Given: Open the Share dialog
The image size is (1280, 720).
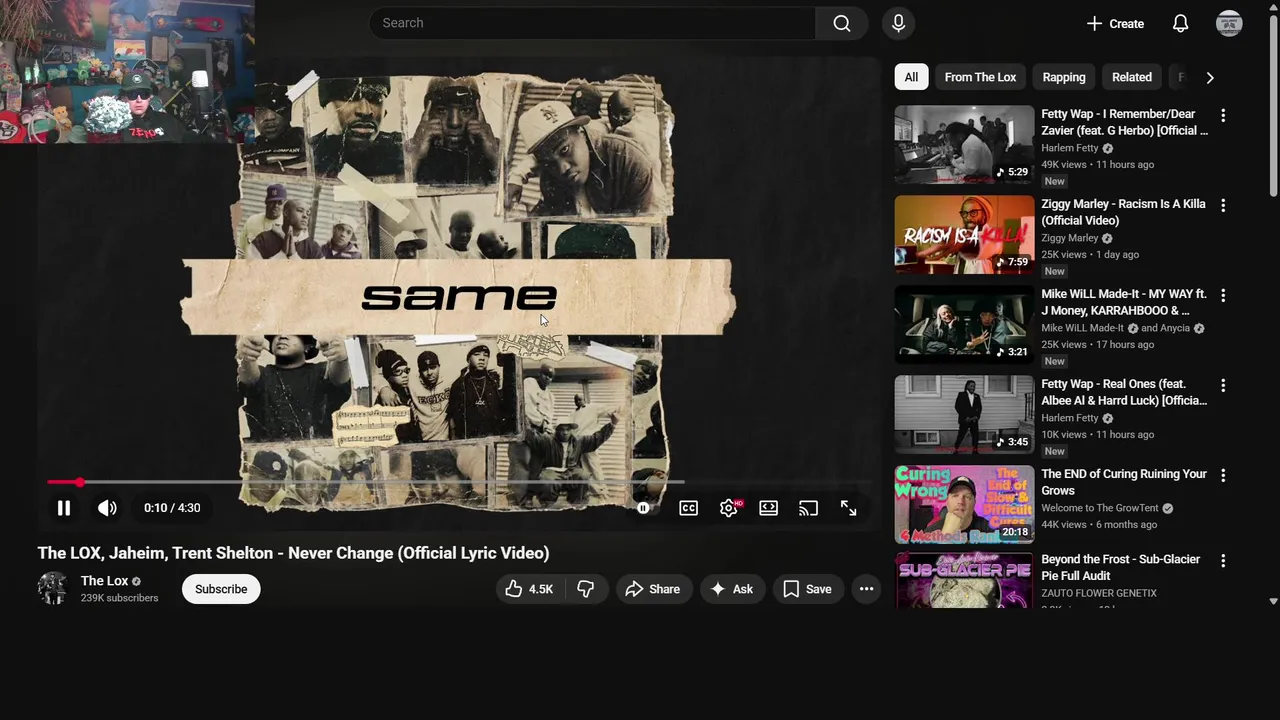Looking at the screenshot, I should [653, 589].
